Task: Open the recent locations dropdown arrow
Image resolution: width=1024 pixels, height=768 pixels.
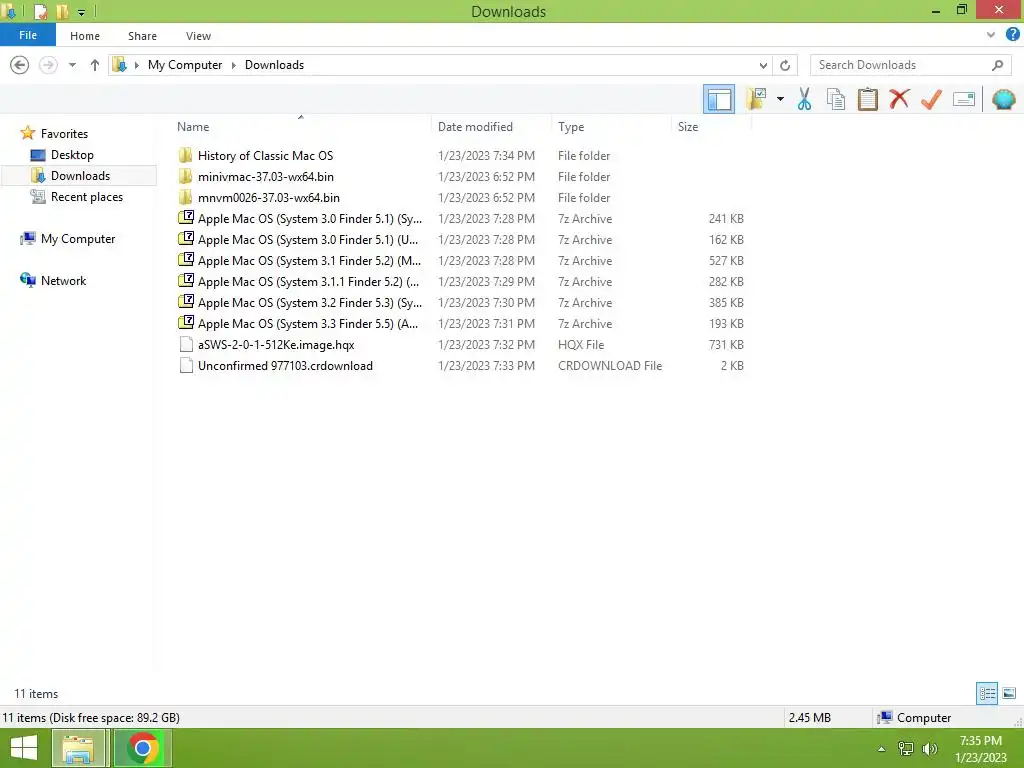Action: [x=72, y=65]
